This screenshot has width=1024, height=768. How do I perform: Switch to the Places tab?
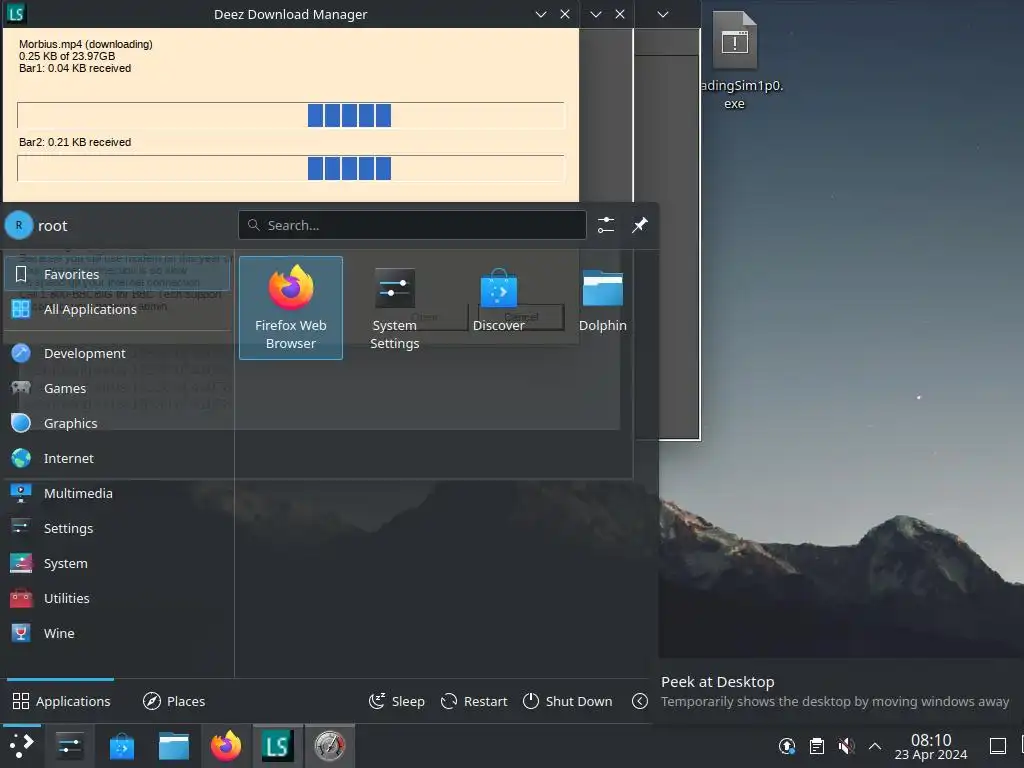coord(174,701)
